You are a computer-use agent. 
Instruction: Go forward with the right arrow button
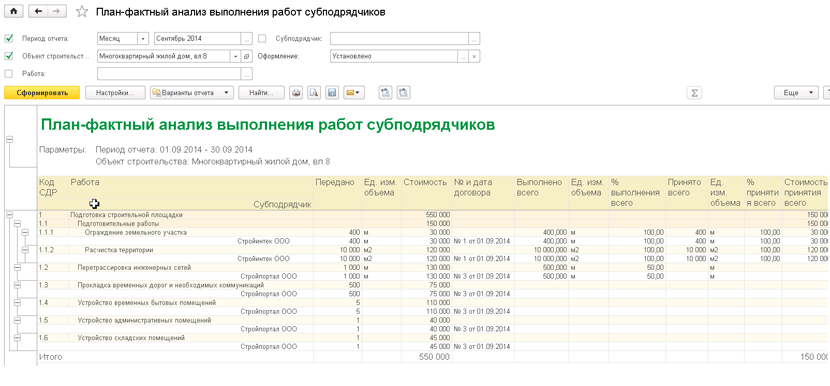57,11
